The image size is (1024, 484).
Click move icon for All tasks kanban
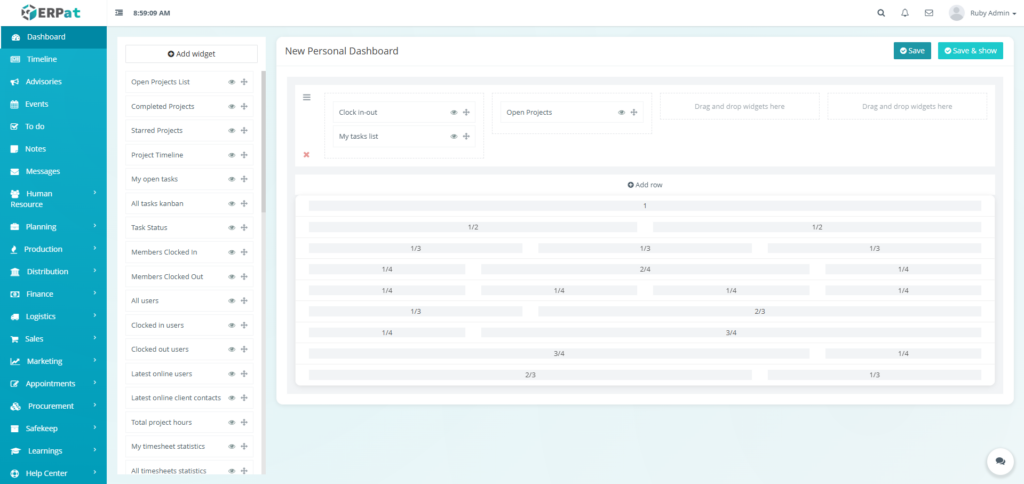[x=244, y=204]
